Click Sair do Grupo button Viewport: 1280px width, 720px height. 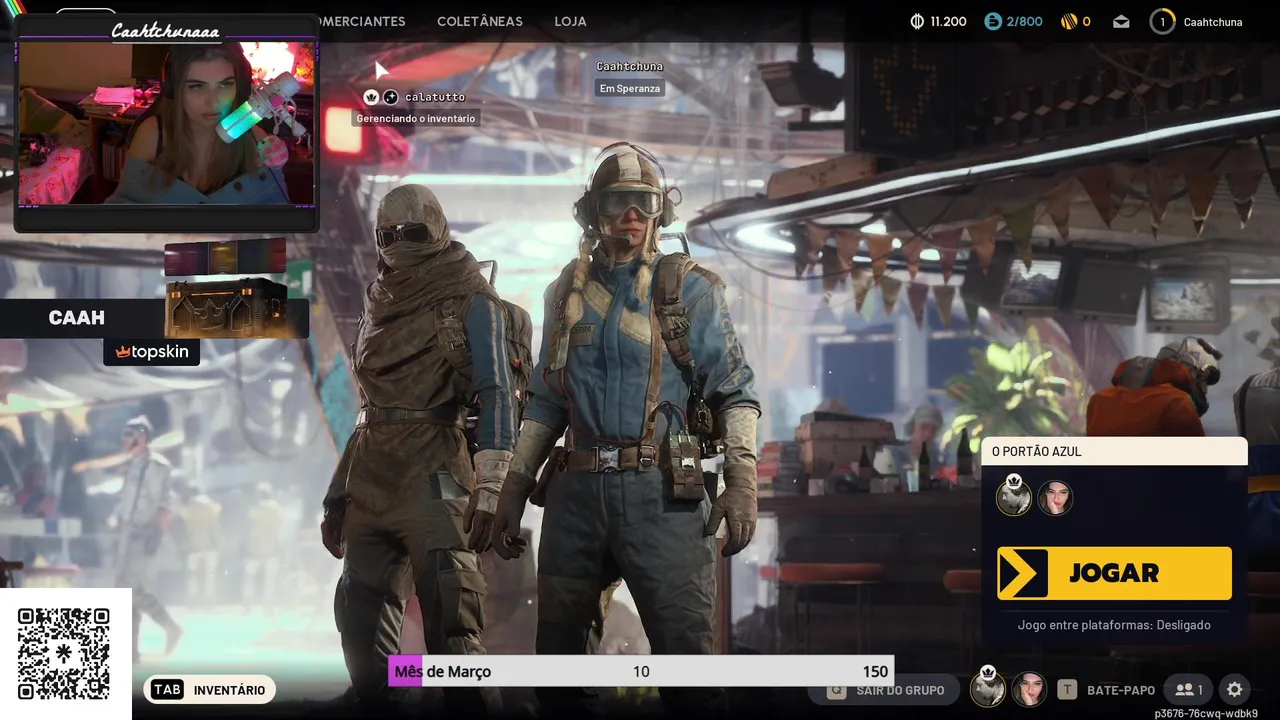coord(886,690)
